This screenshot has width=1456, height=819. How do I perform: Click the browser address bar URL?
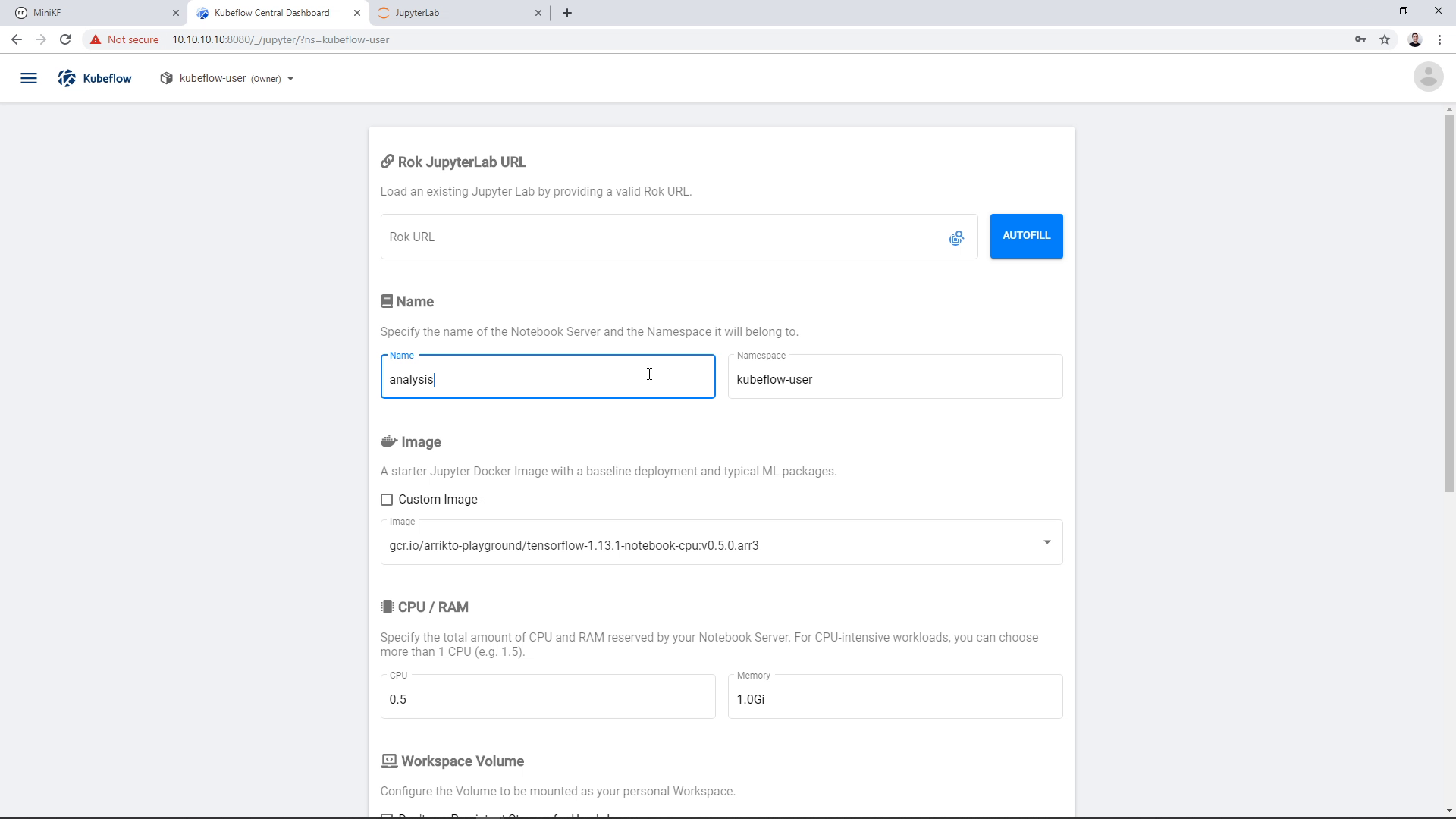pyautogui.click(x=281, y=39)
